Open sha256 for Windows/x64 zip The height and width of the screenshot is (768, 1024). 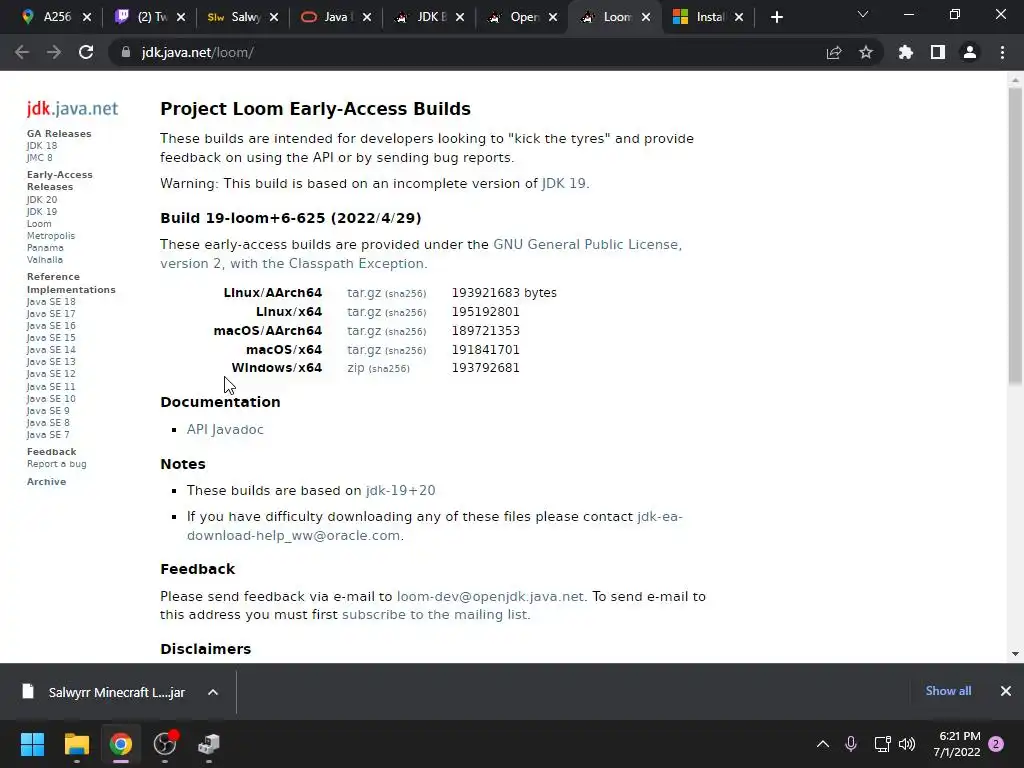389,369
